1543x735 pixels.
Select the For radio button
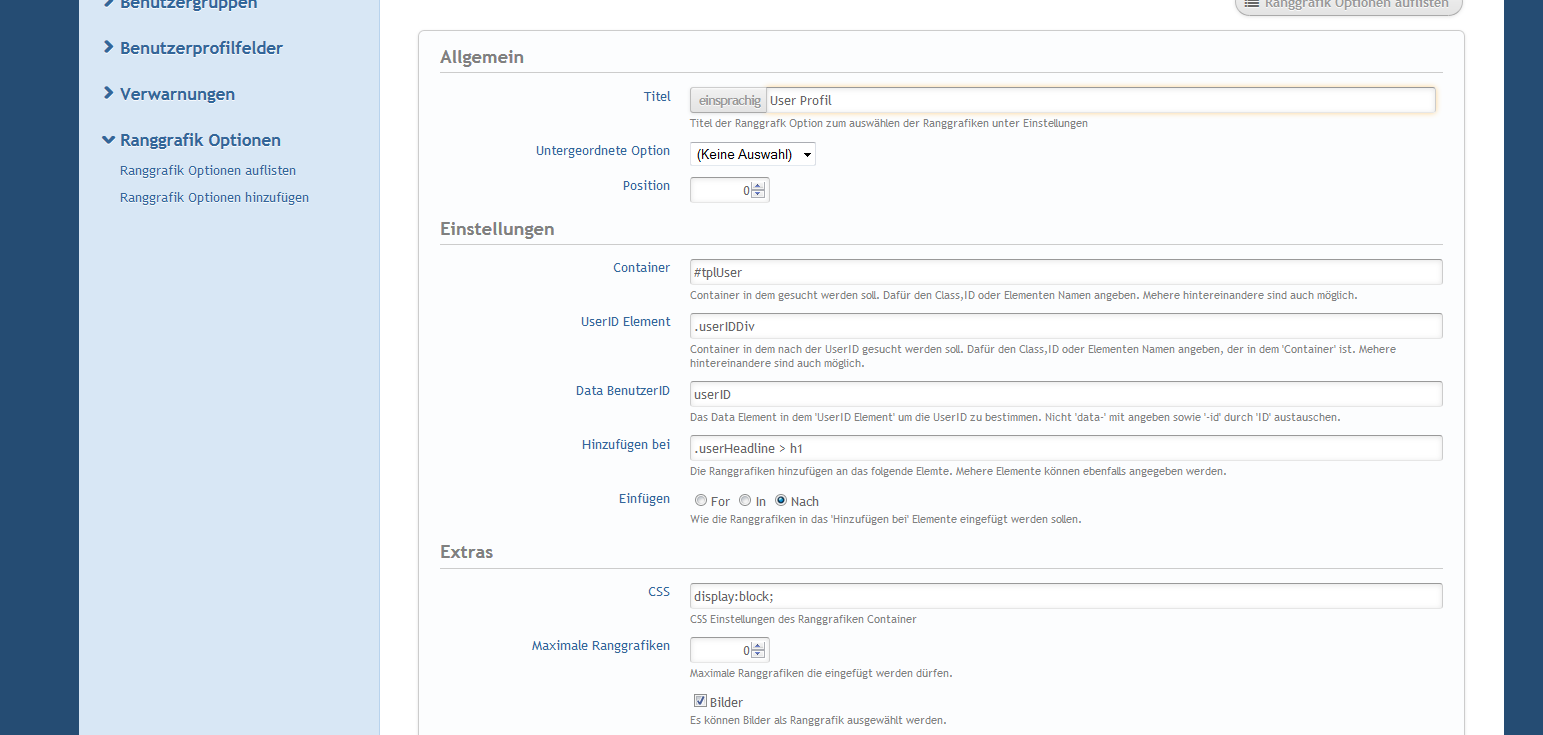coord(701,500)
